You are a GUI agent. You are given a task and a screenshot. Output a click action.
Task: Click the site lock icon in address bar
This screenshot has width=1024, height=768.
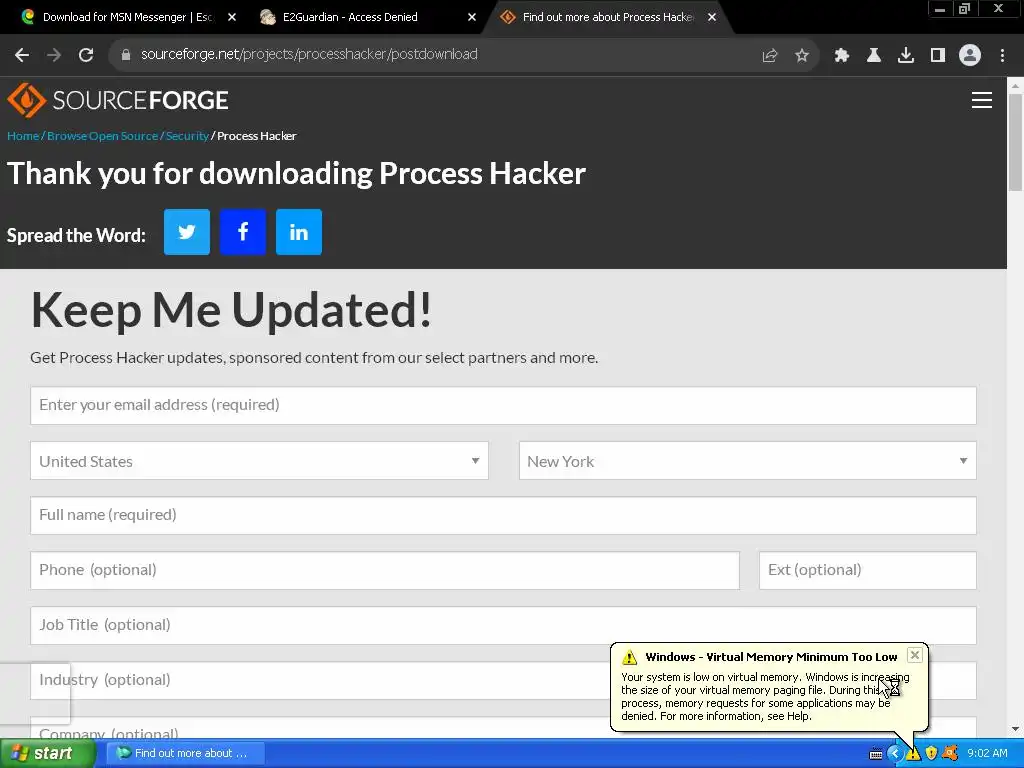point(125,55)
